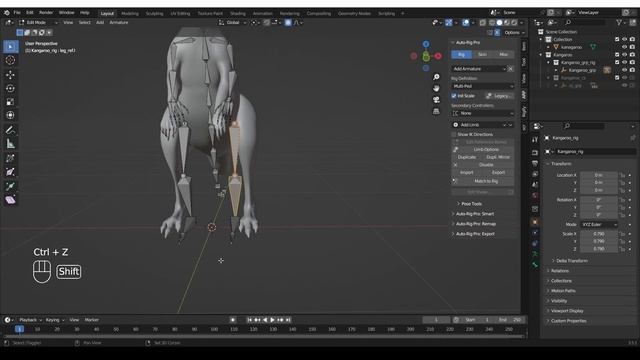Open Secondary Controllers None dropdown
The width and height of the screenshot is (640, 360).
pos(482,113)
